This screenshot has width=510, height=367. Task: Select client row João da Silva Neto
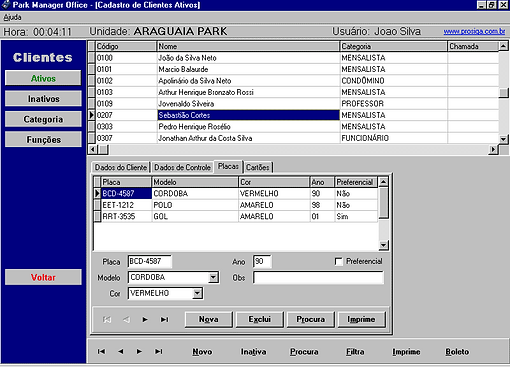pos(293,58)
